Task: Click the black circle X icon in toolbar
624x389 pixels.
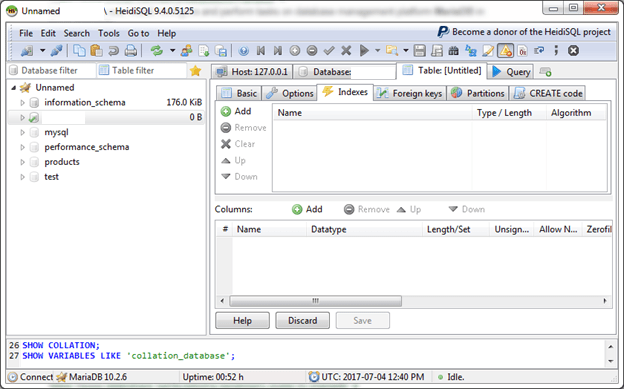Action: (x=573, y=51)
